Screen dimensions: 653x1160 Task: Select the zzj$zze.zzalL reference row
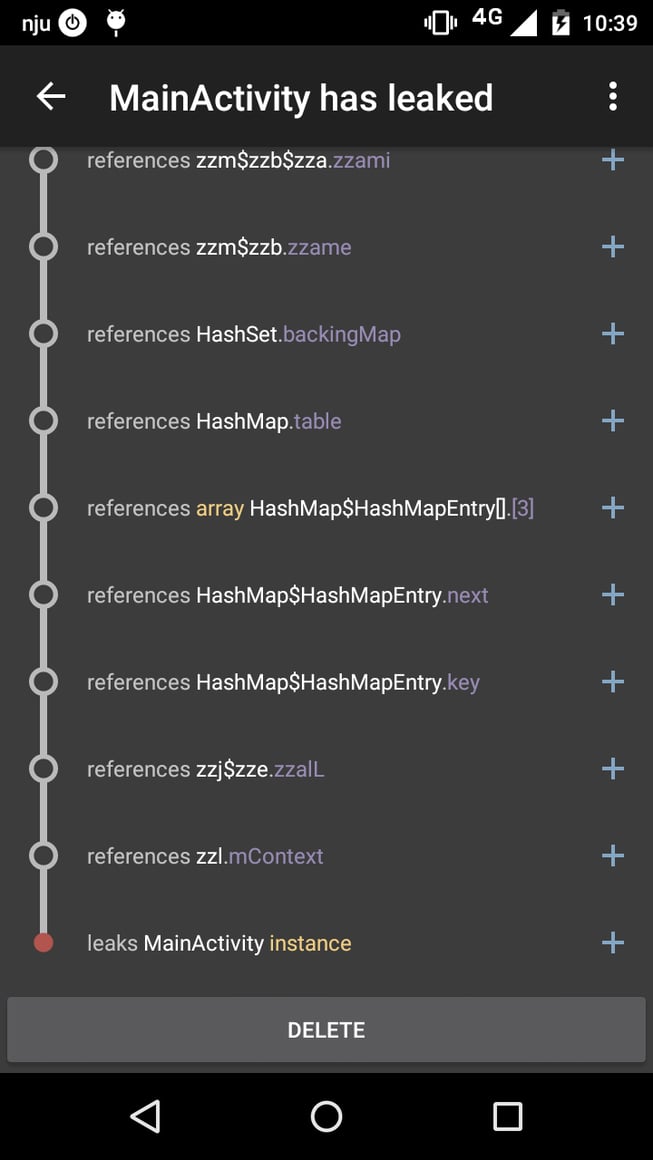point(206,769)
